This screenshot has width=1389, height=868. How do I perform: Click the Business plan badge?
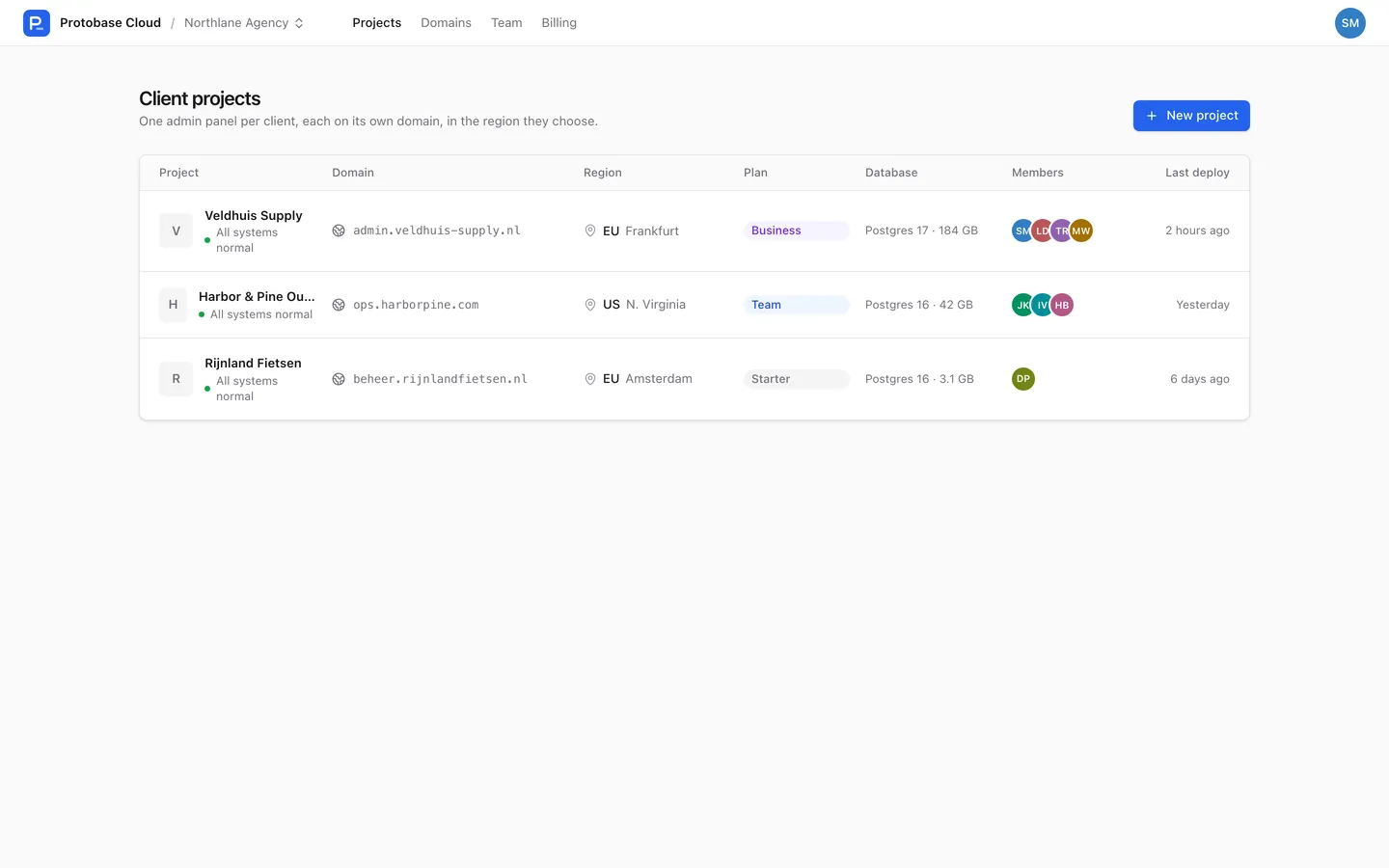pos(797,231)
